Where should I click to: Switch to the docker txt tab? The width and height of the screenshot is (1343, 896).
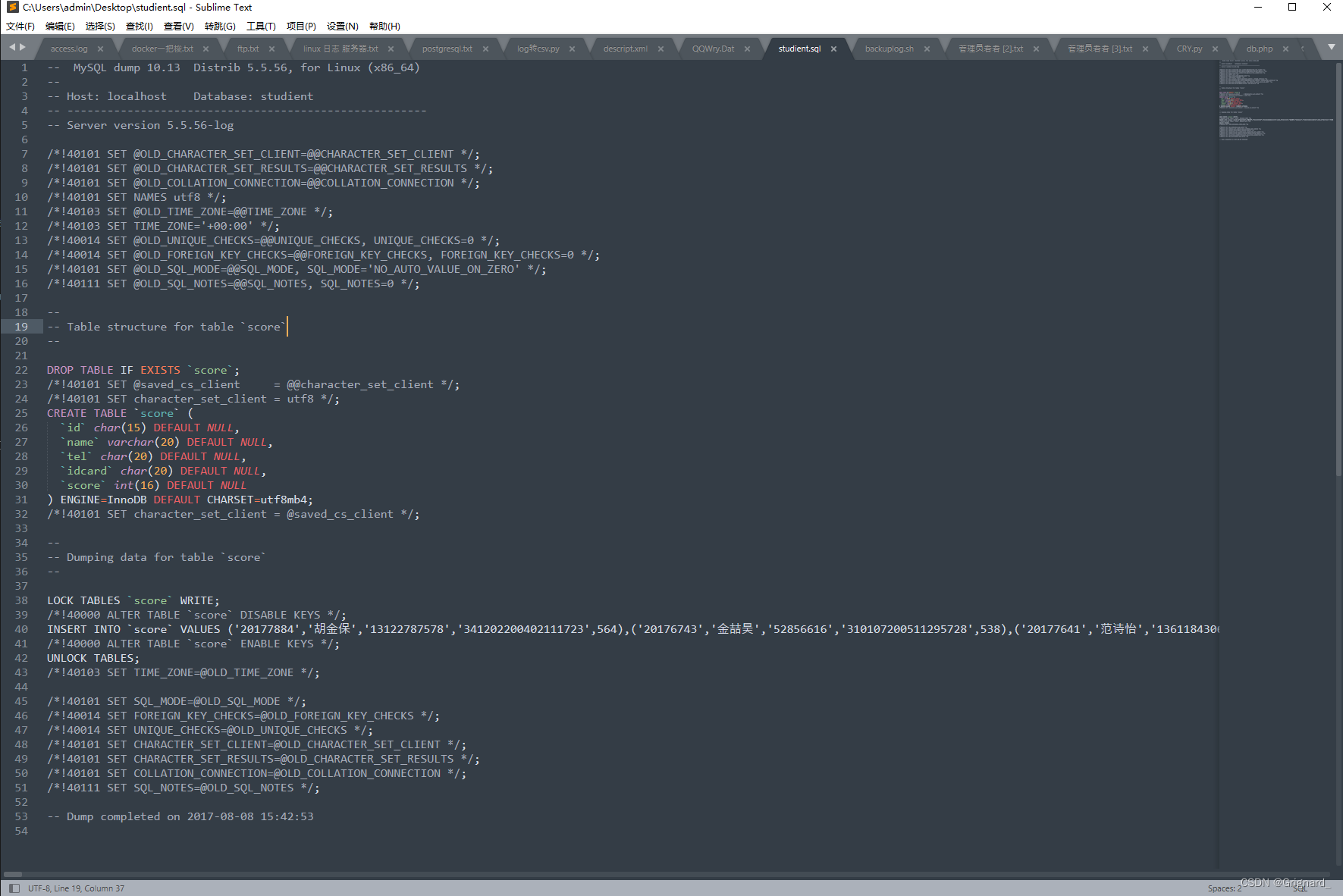(162, 49)
